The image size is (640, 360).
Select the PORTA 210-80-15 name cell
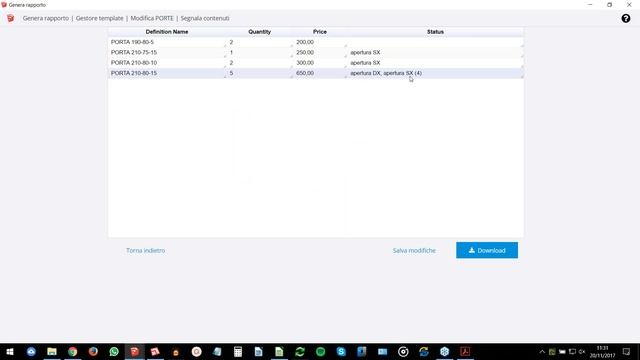167,73
